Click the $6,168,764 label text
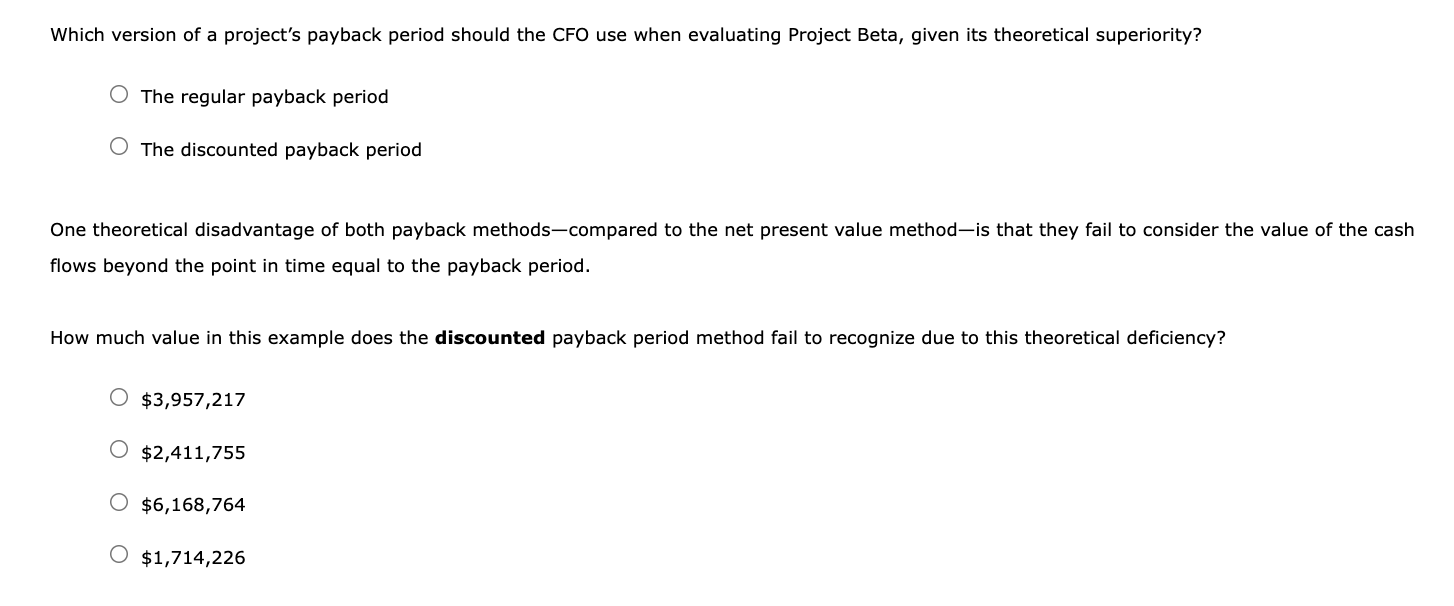The height and width of the screenshot is (606, 1454). pos(195,505)
